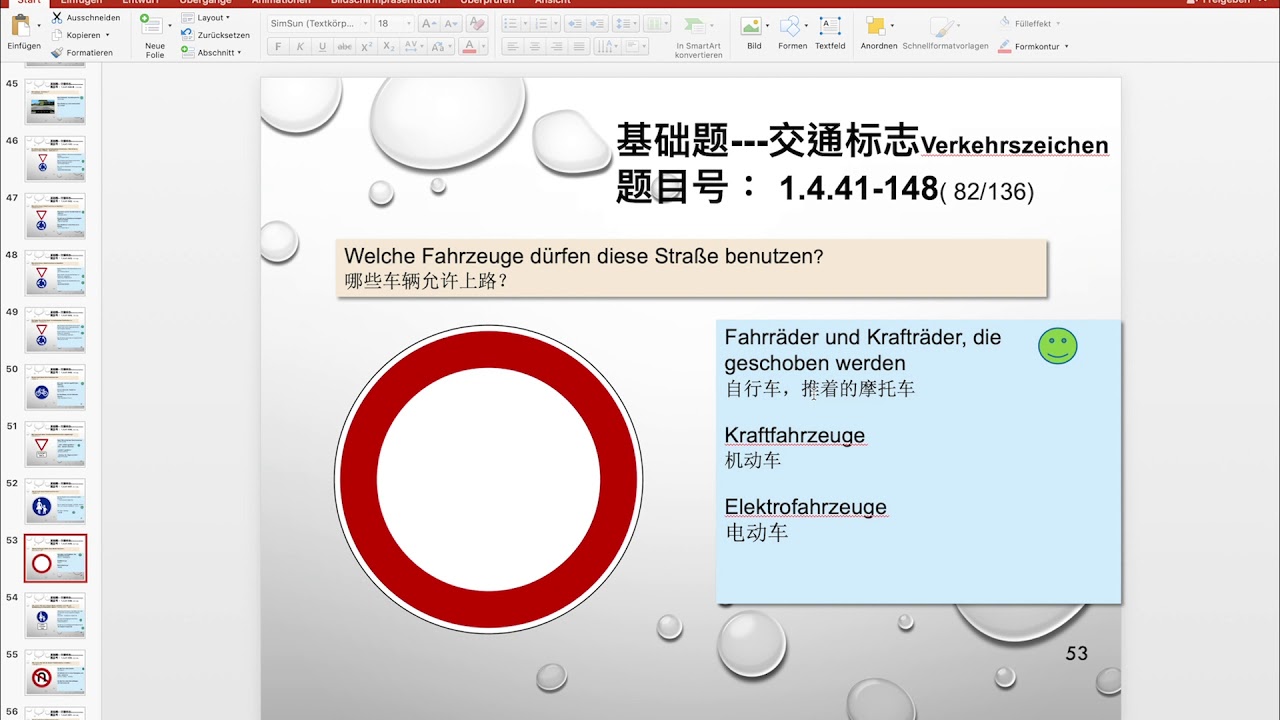The width and height of the screenshot is (1280, 720).
Task: Cut selection with Ausschneiden scissors
Action: point(86,18)
